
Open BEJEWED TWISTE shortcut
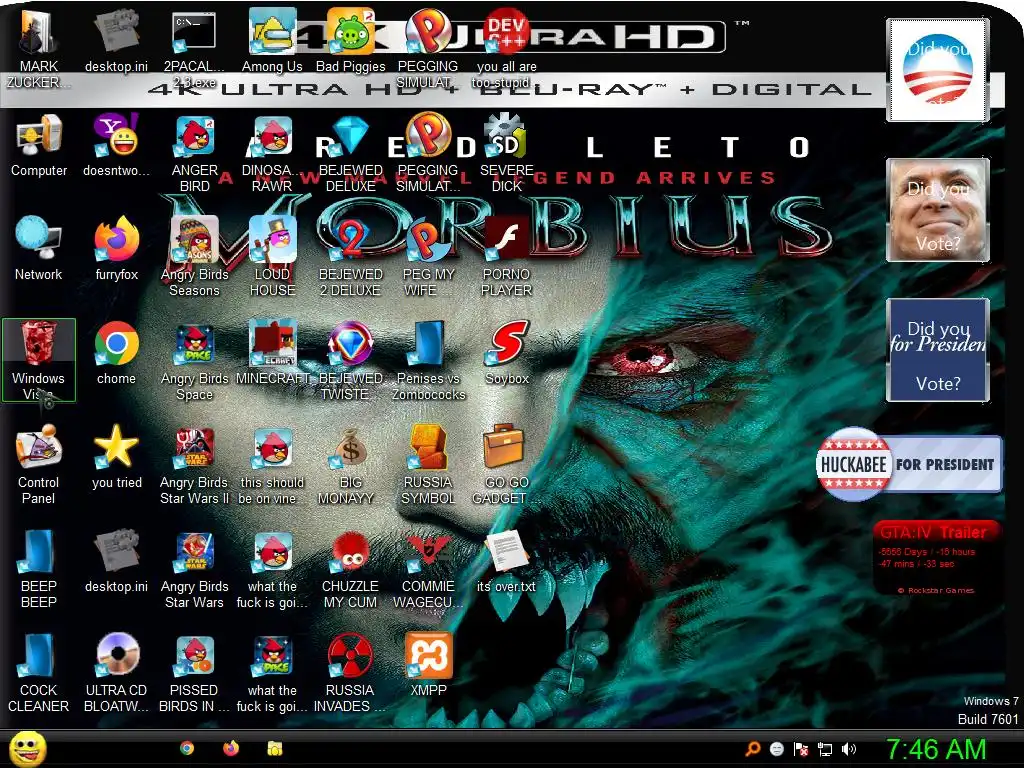coord(351,360)
